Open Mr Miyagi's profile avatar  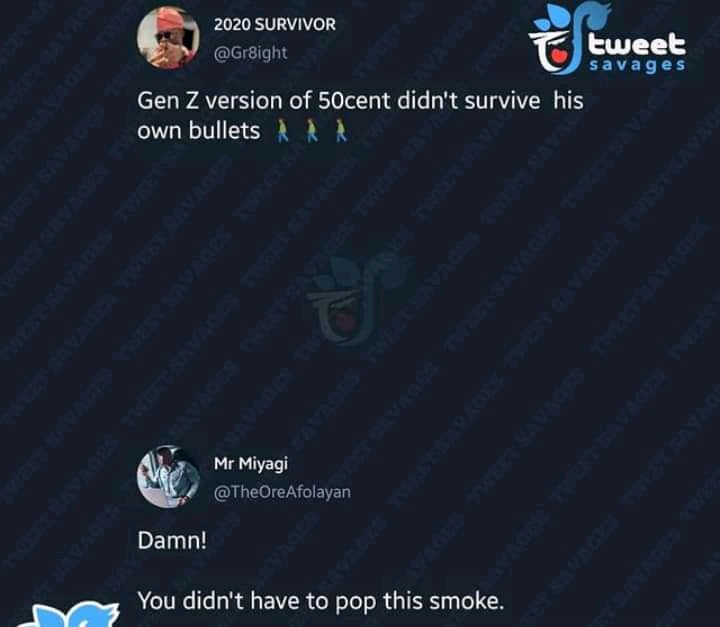[168, 476]
